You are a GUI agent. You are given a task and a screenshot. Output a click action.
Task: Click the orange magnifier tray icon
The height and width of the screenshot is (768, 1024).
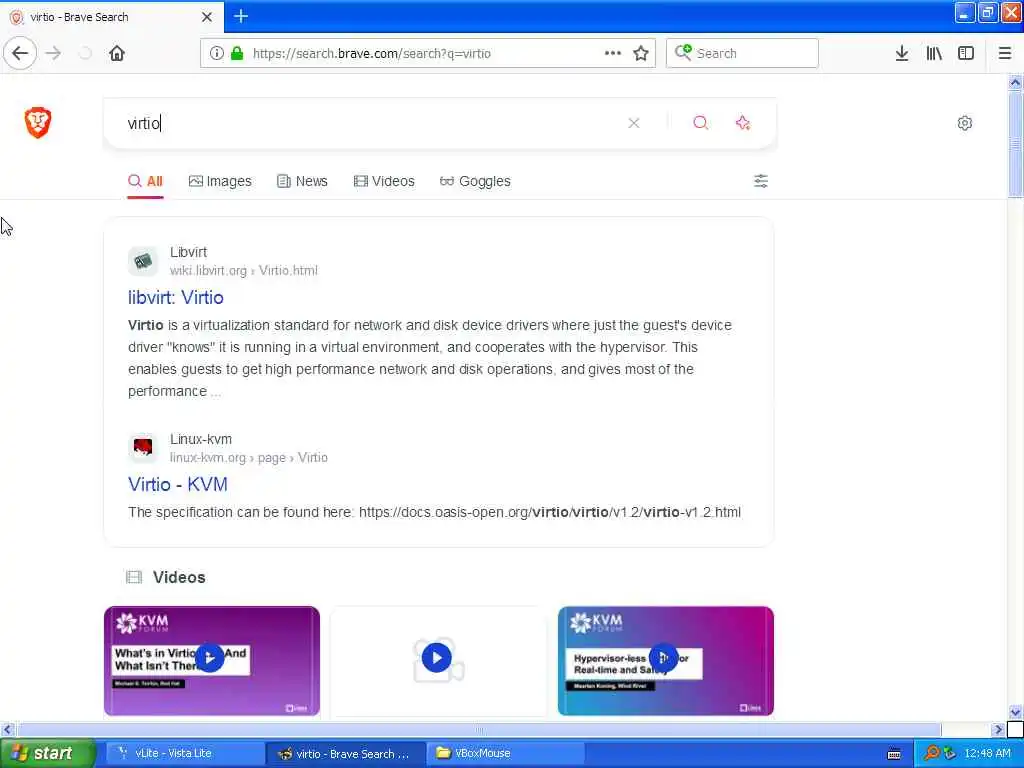[931, 753]
